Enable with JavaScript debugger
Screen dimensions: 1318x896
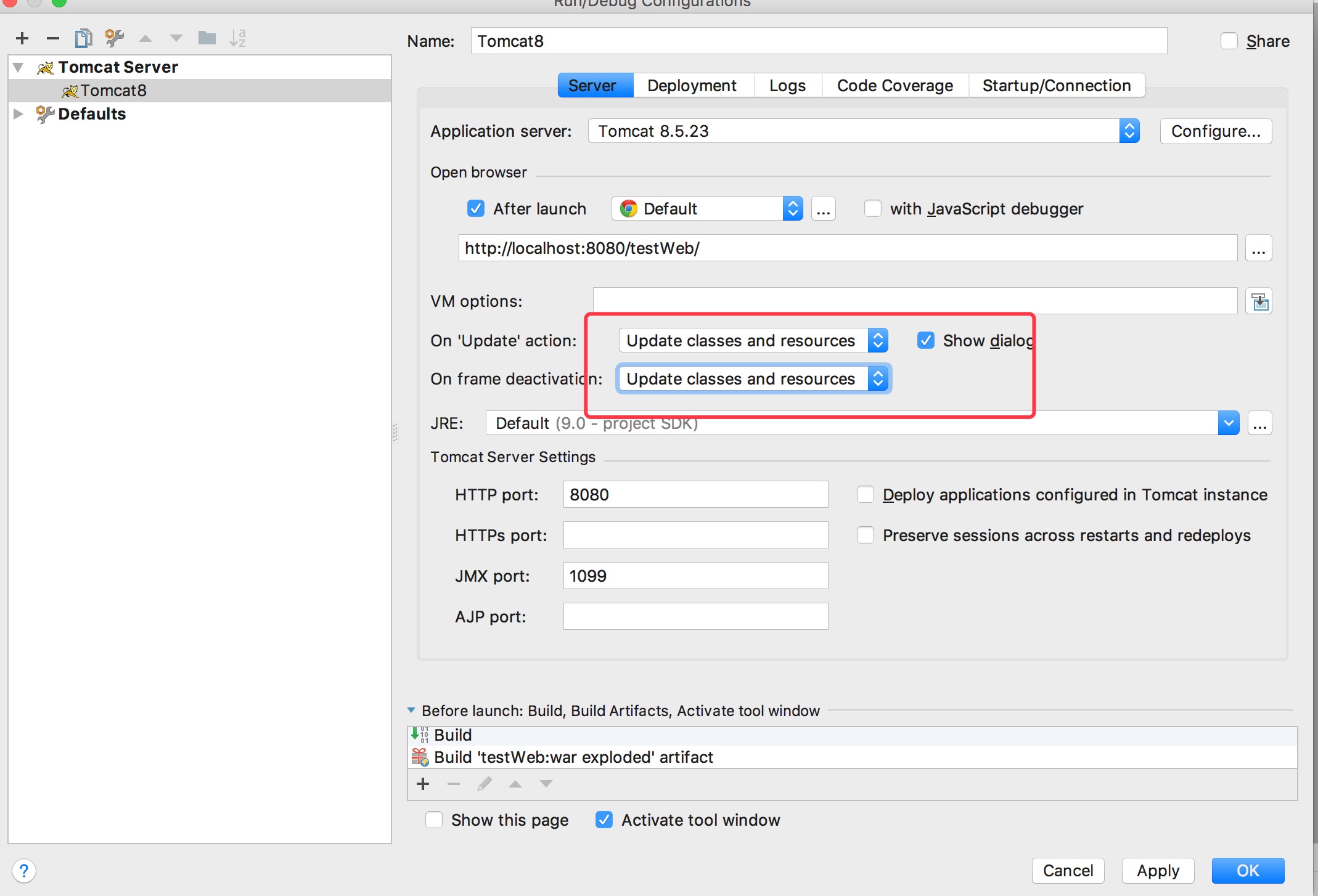(x=872, y=209)
